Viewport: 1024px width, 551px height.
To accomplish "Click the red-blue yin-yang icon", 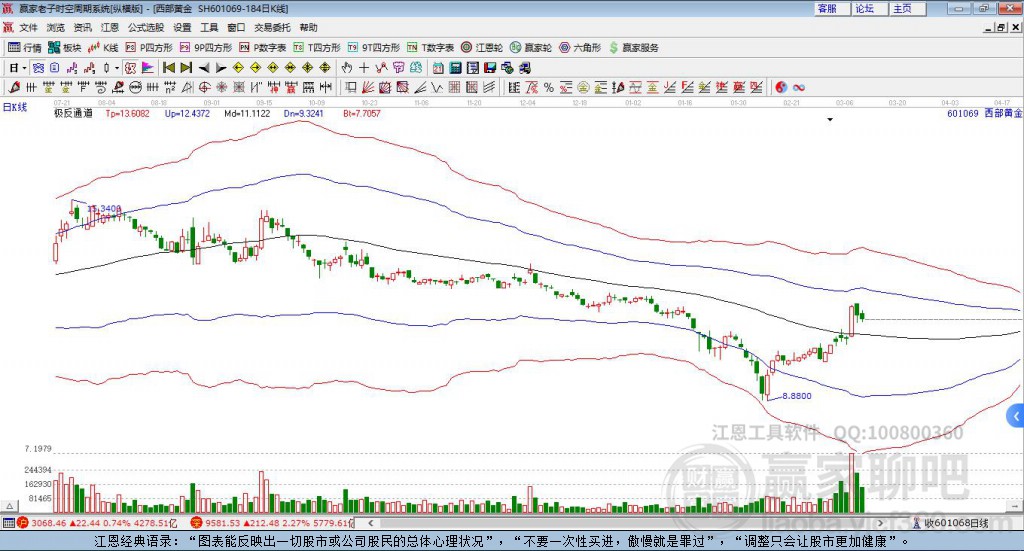I will click(x=781, y=87).
